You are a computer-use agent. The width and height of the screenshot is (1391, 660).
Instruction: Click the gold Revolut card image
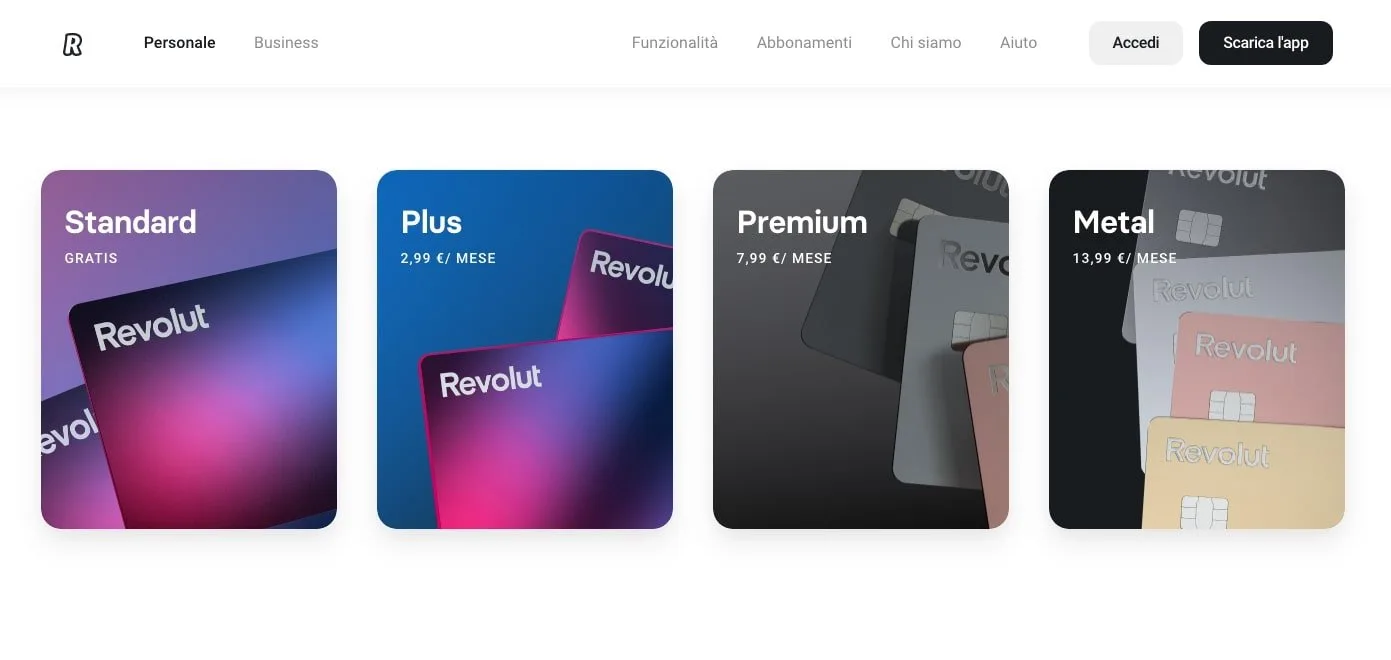point(1243,473)
